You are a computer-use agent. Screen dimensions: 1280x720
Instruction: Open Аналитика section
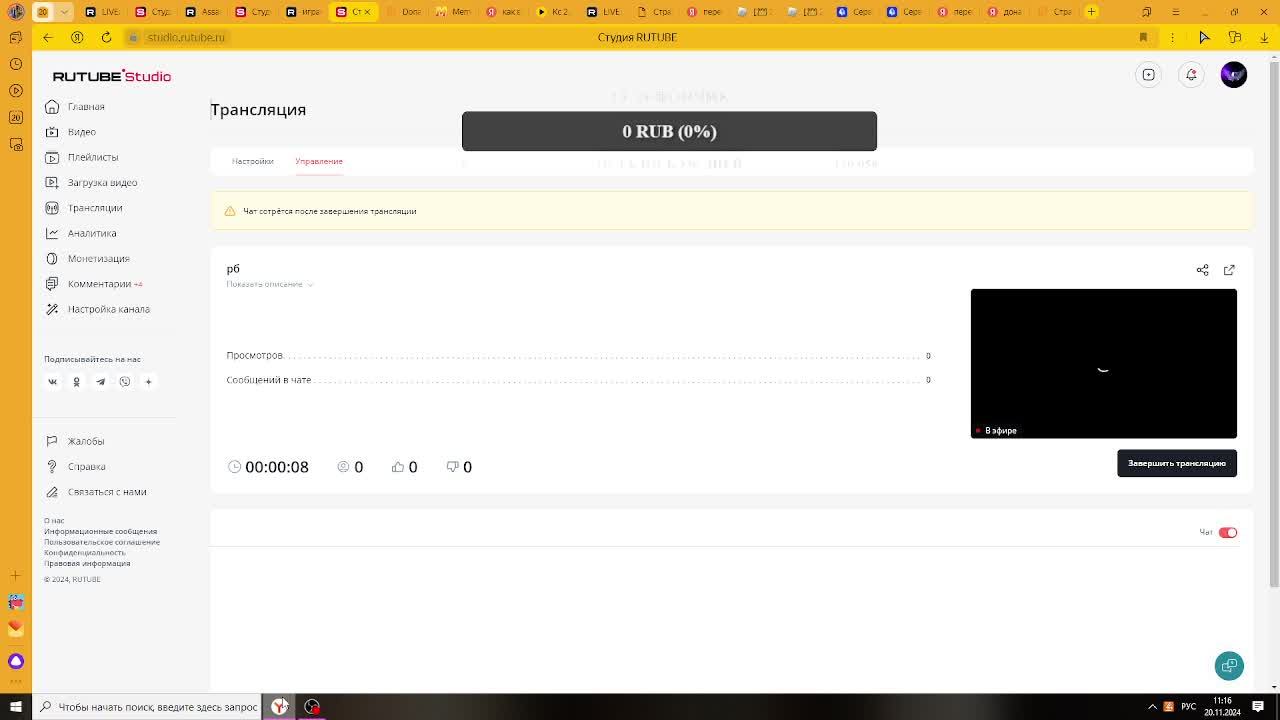80,233
